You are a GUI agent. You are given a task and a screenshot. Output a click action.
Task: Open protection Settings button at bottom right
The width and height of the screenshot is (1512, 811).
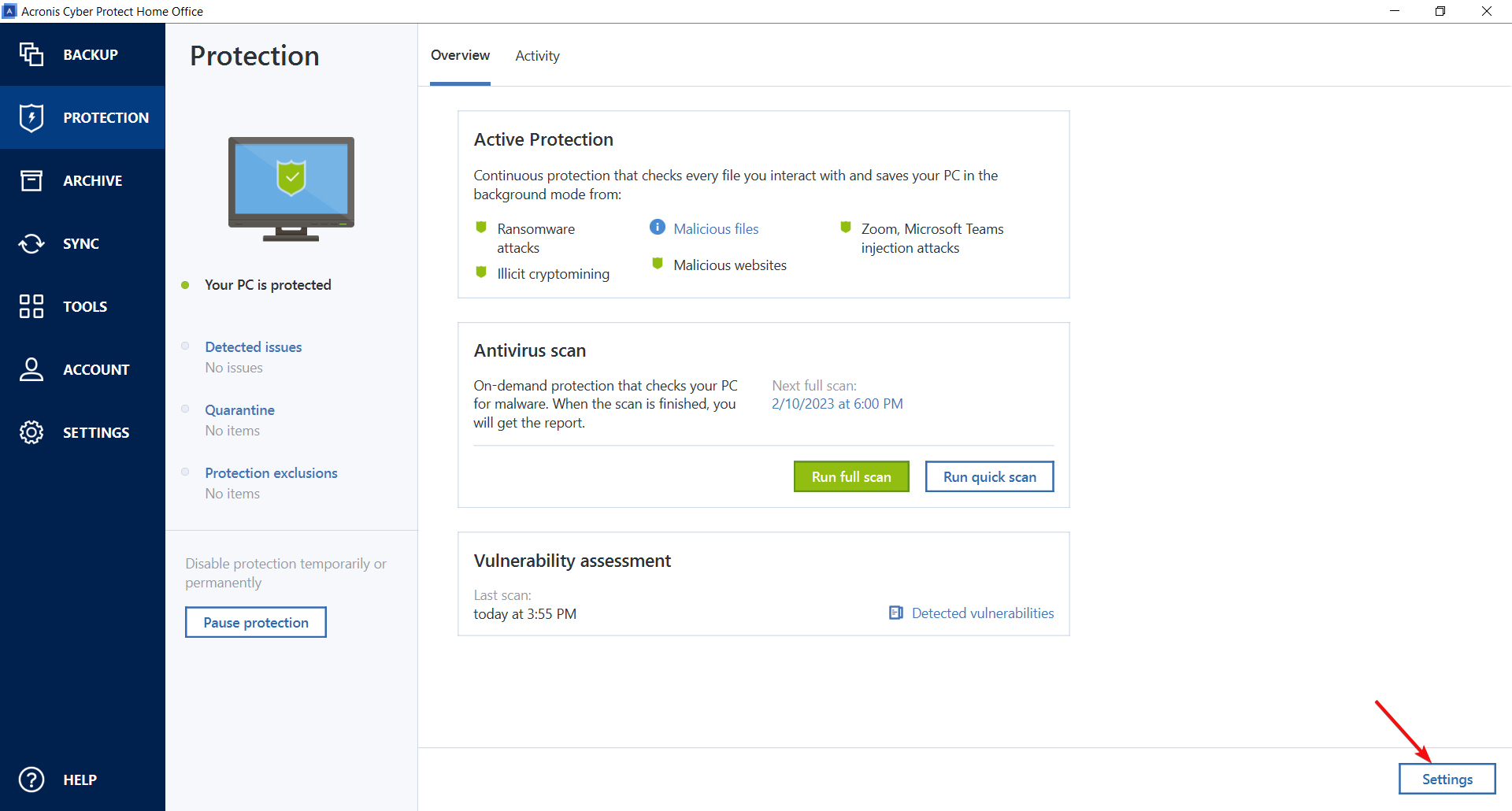tap(1447, 779)
